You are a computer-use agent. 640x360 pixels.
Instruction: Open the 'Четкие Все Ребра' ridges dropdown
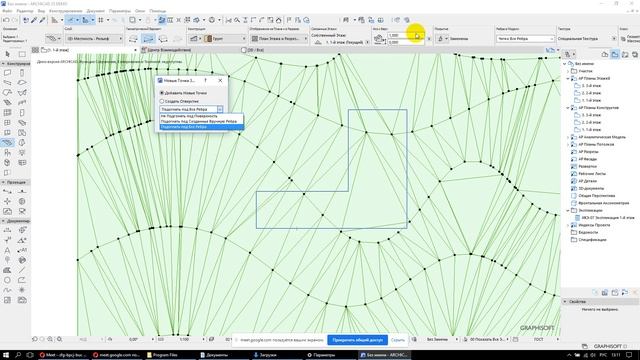[x=525, y=38]
